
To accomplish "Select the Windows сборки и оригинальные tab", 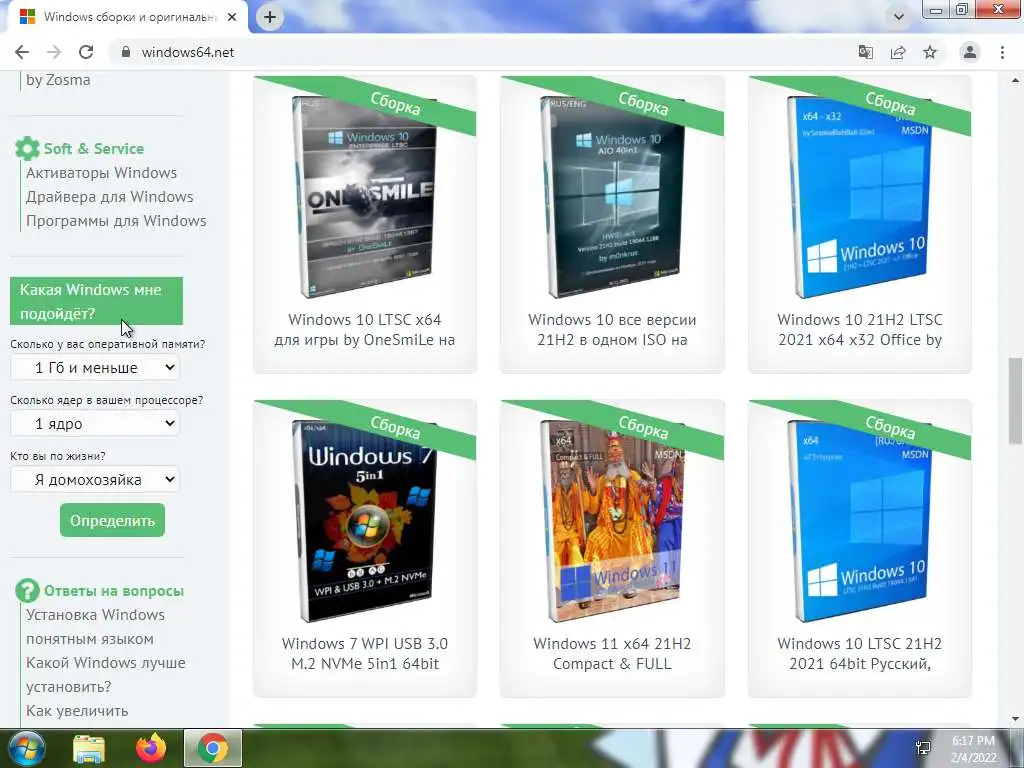I will (x=127, y=17).
